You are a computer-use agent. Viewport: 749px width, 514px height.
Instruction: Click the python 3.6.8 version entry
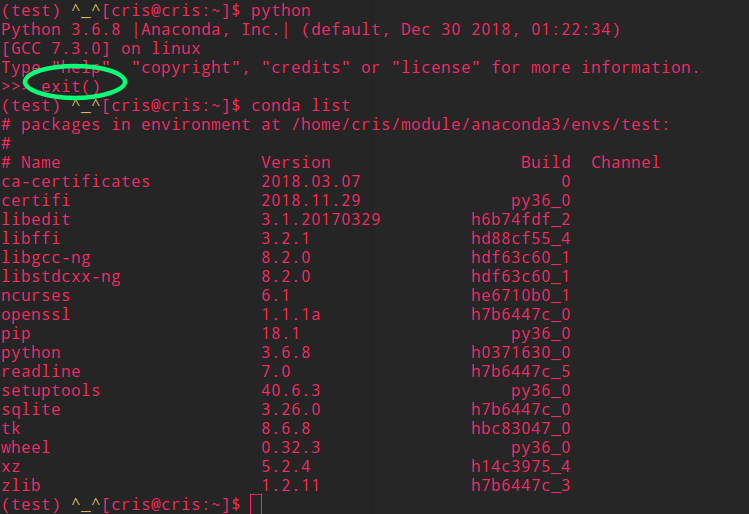(286, 353)
